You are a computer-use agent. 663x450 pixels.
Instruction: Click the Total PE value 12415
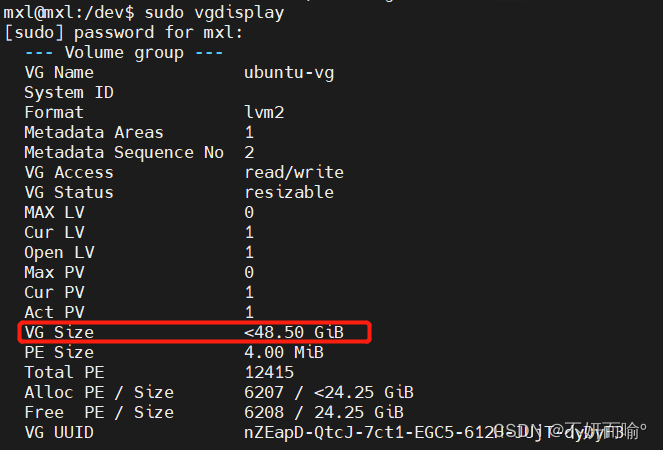pyautogui.click(x=269, y=373)
